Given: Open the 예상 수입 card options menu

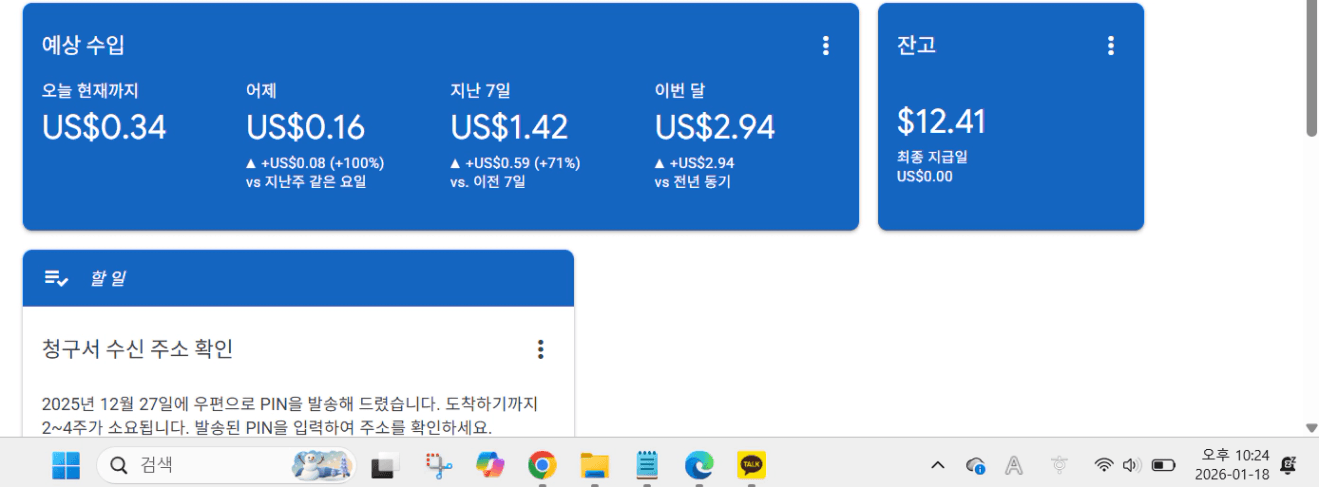Looking at the screenshot, I should coord(825,45).
